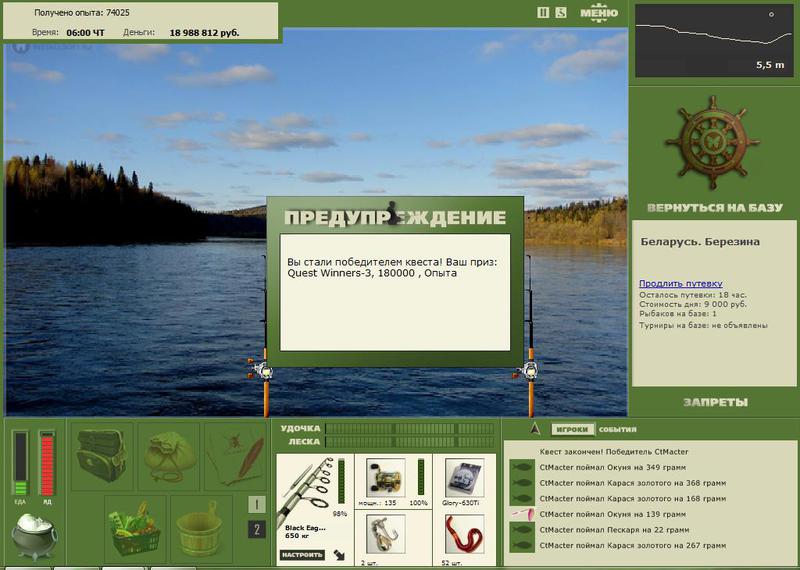Select the red worm bait icon
The width and height of the screenshot is (800, 570).
tap(464, 534)
